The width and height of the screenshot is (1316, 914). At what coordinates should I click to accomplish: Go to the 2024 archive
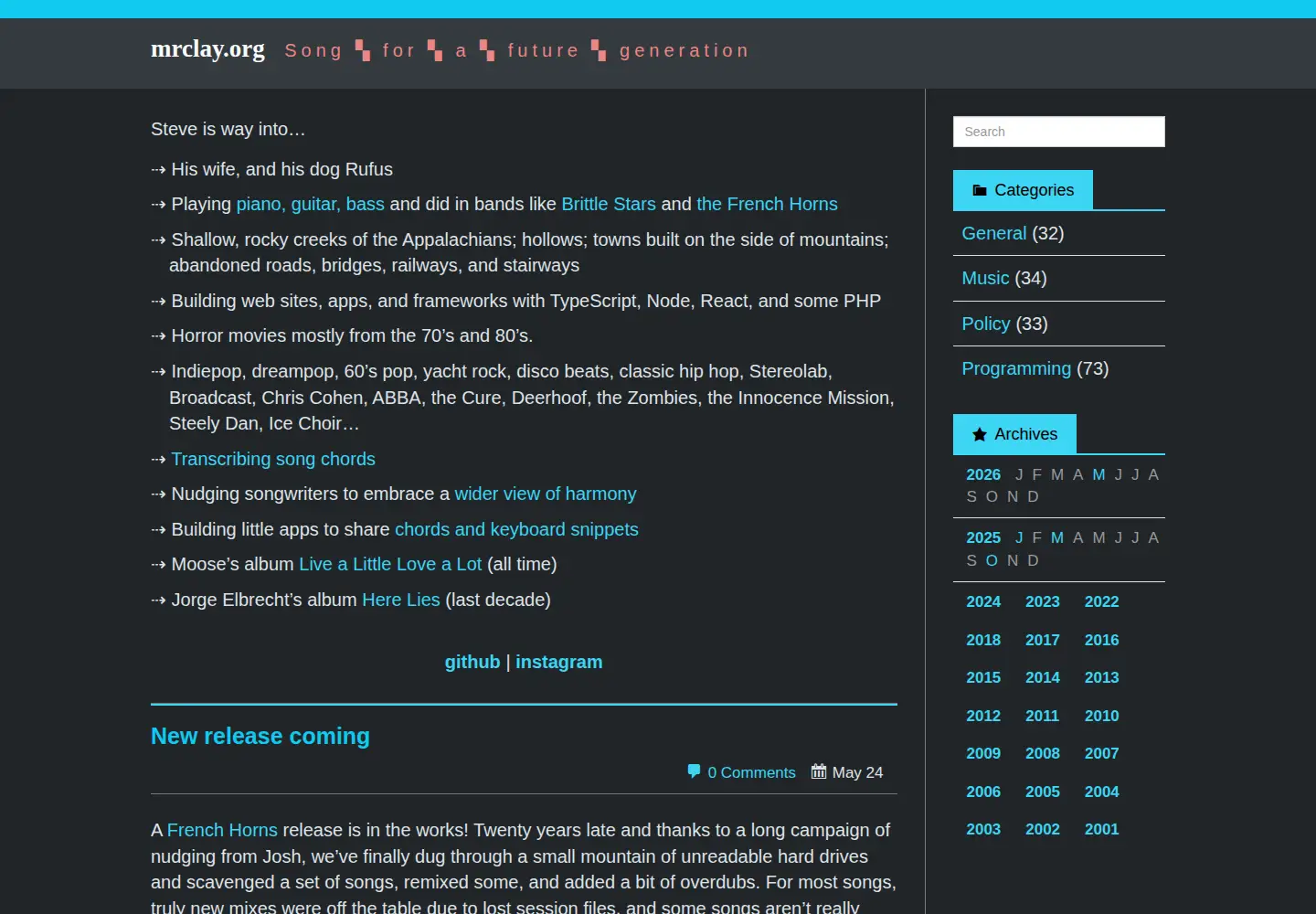pos(983,601)
